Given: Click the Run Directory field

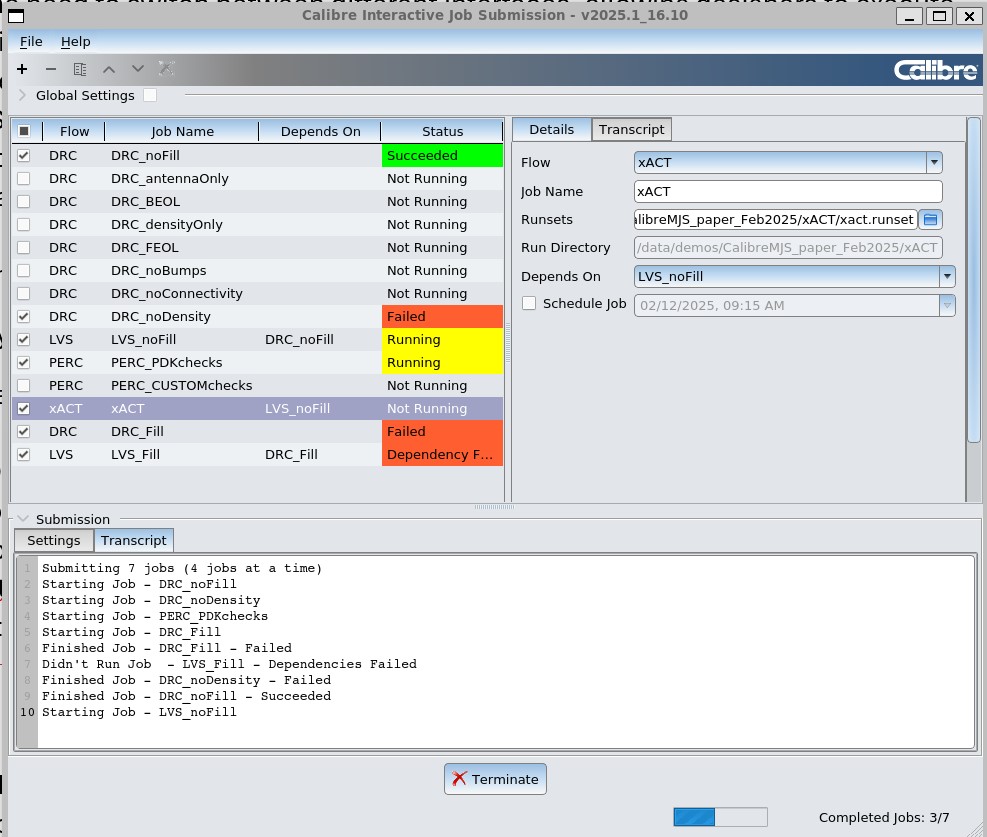Looking at the screenshot, I should [788, 247].
